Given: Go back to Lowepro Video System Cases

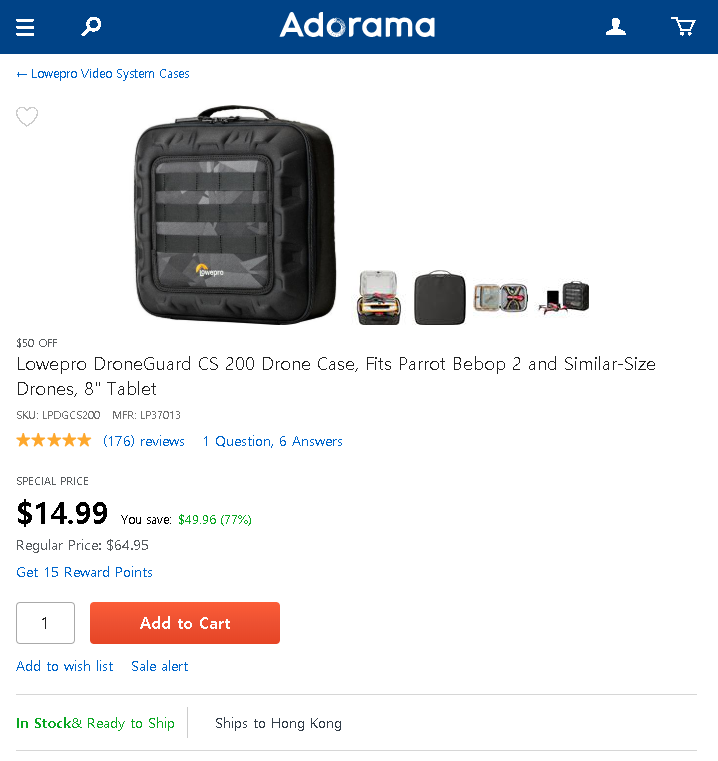Looking at the screenshot, I should point(103,74).
